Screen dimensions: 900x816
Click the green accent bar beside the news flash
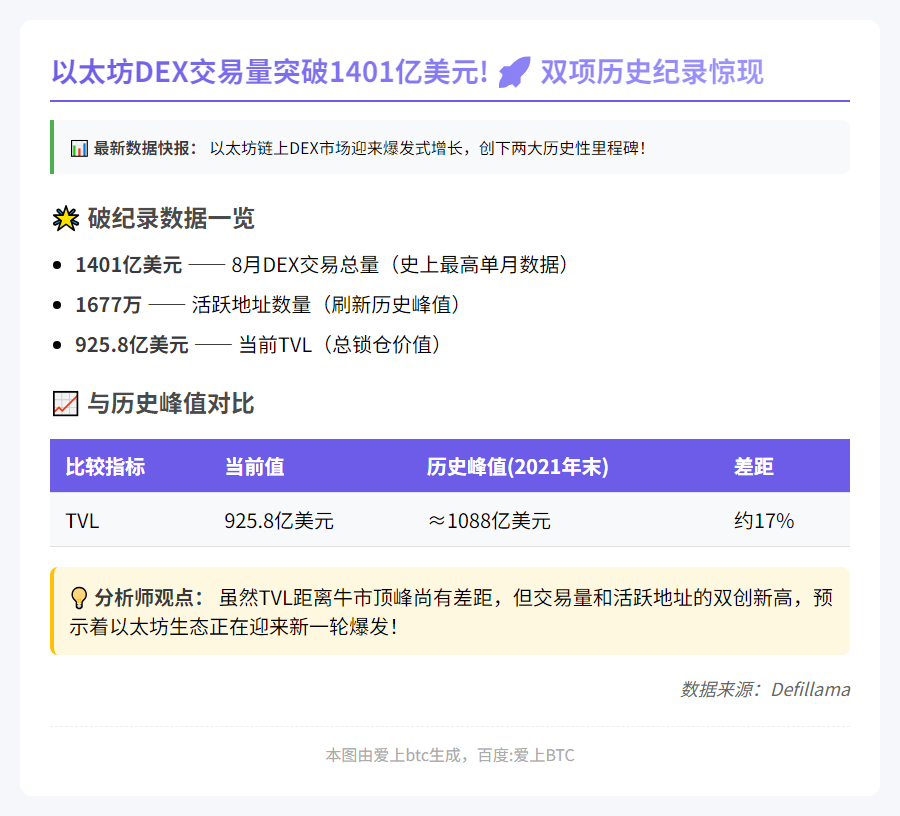[x=51, y=147]
